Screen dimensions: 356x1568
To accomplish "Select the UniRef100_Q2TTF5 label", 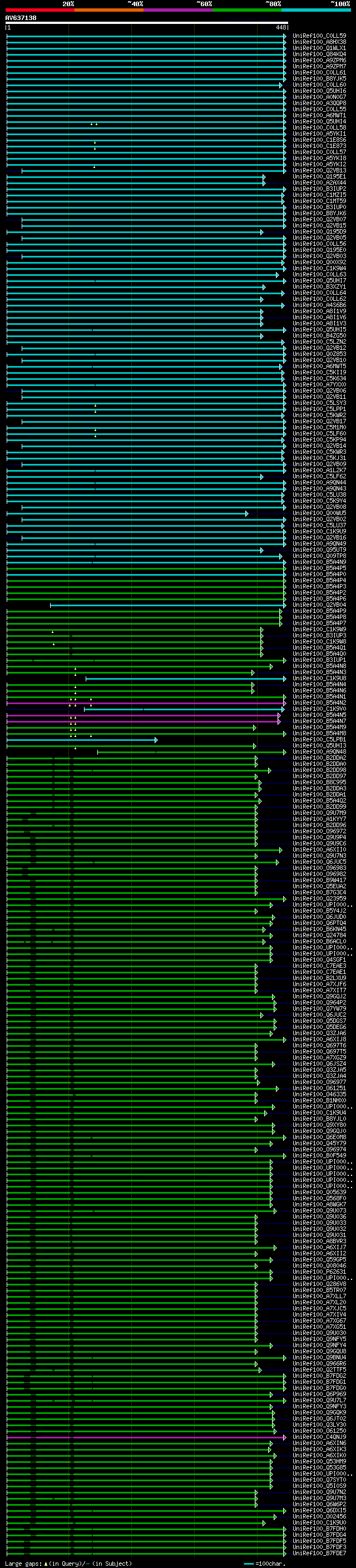I will click(319, 1370).
